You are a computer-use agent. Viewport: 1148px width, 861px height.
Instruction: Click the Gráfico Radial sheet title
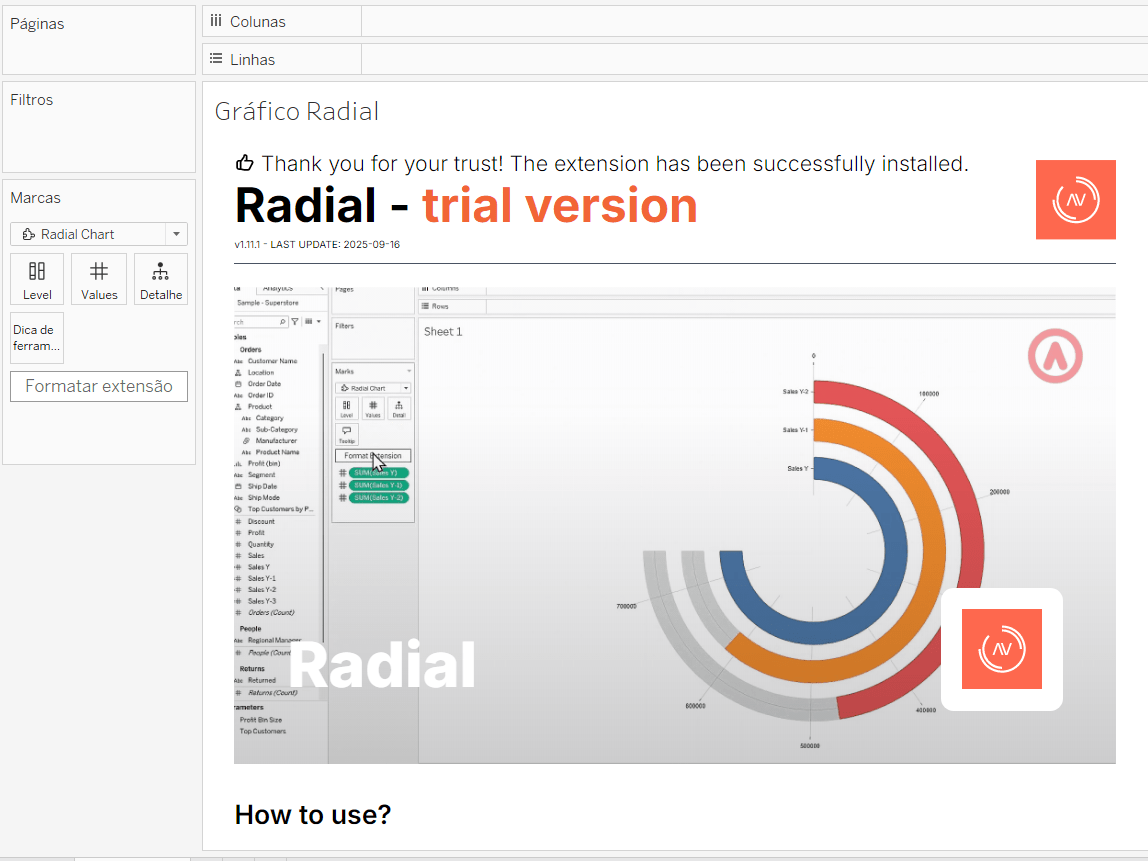tap(297, 111)
